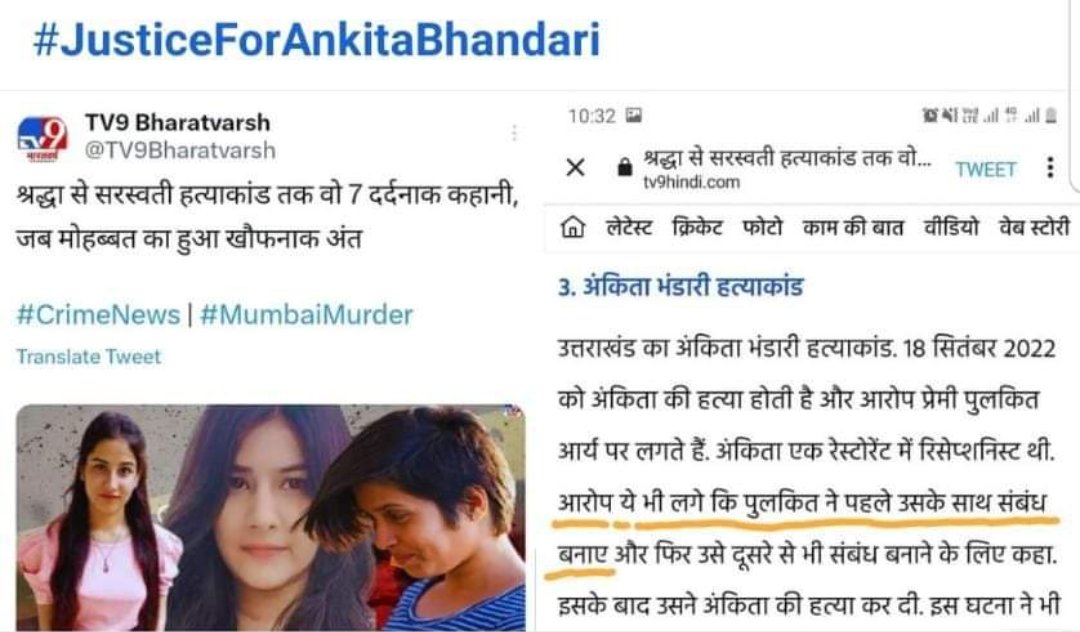Tap the image notification icon in status bar
This screenshot has width=1080, height=632.
click(x=634, y=115)
